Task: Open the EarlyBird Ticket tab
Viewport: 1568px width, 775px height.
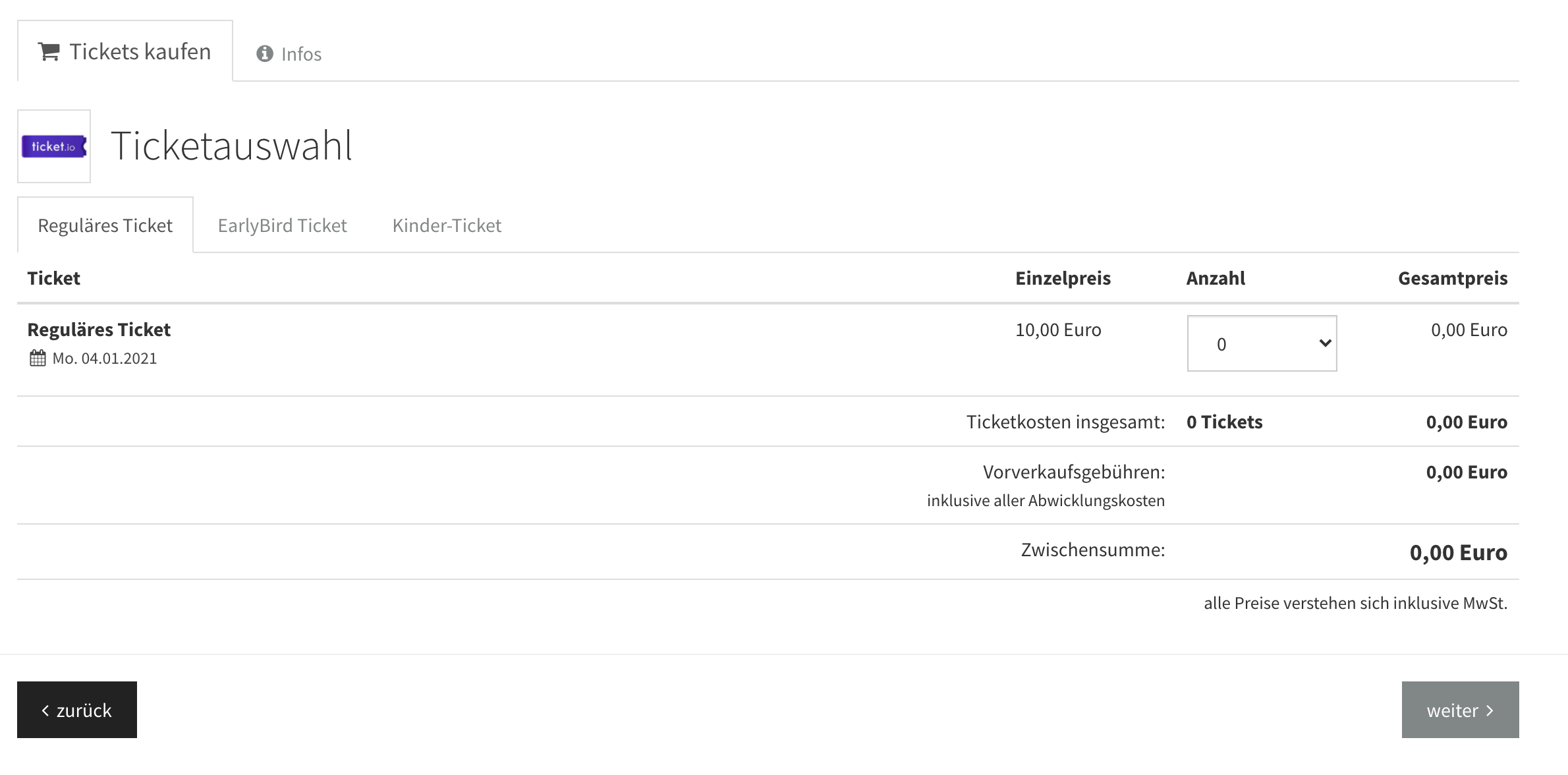Action: point(282,225)
